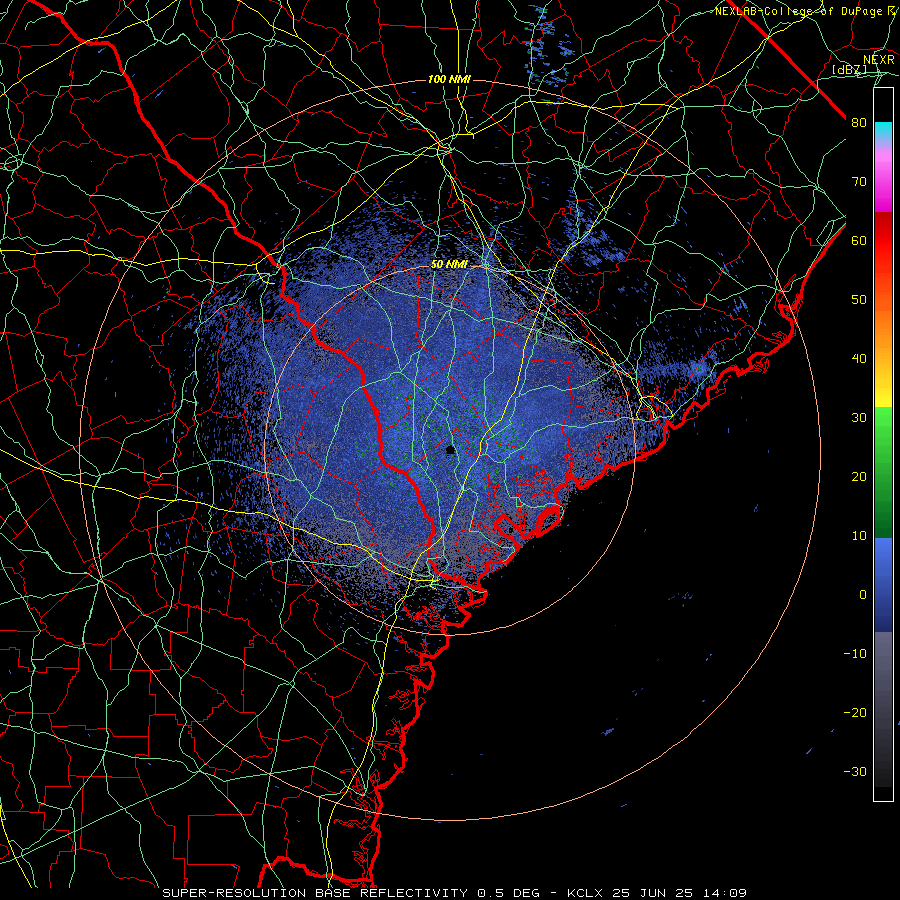
Task: Click the 30 value on dBZ scale
Action: coord(859,417)
